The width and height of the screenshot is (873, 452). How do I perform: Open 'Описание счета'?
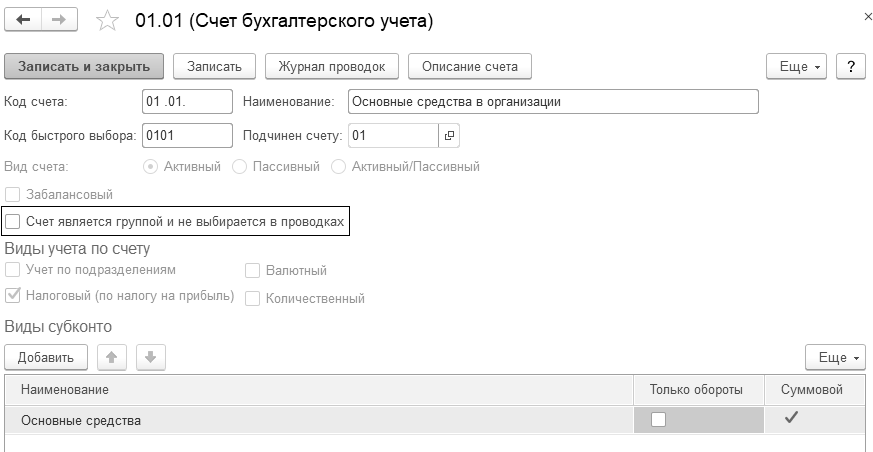(470, 66)
